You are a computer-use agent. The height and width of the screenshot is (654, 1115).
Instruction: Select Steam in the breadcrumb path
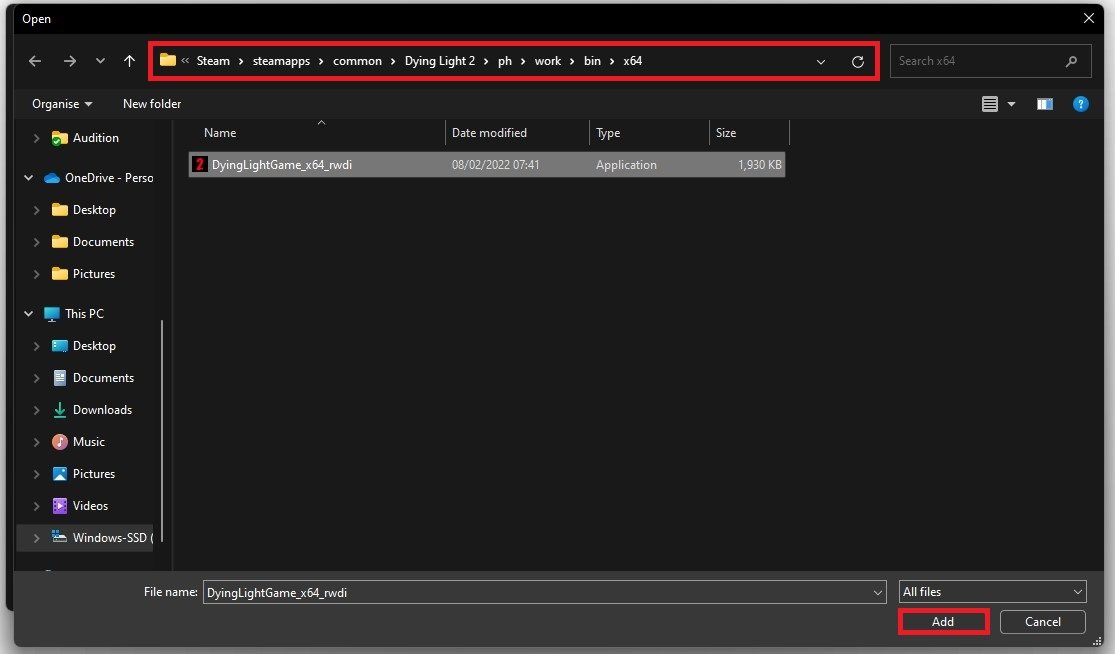213,61
